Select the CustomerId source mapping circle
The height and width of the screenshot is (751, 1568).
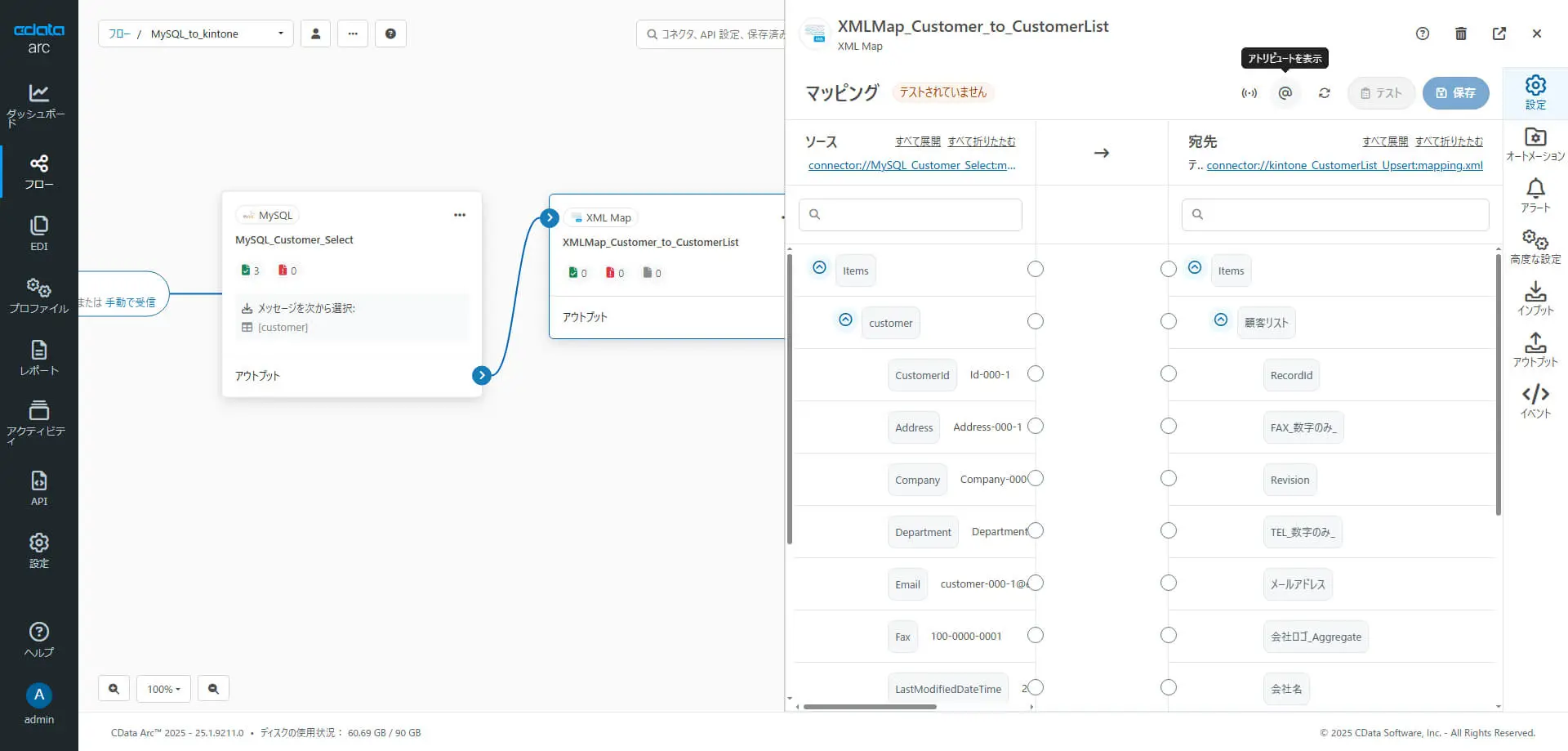point(1035,373)
